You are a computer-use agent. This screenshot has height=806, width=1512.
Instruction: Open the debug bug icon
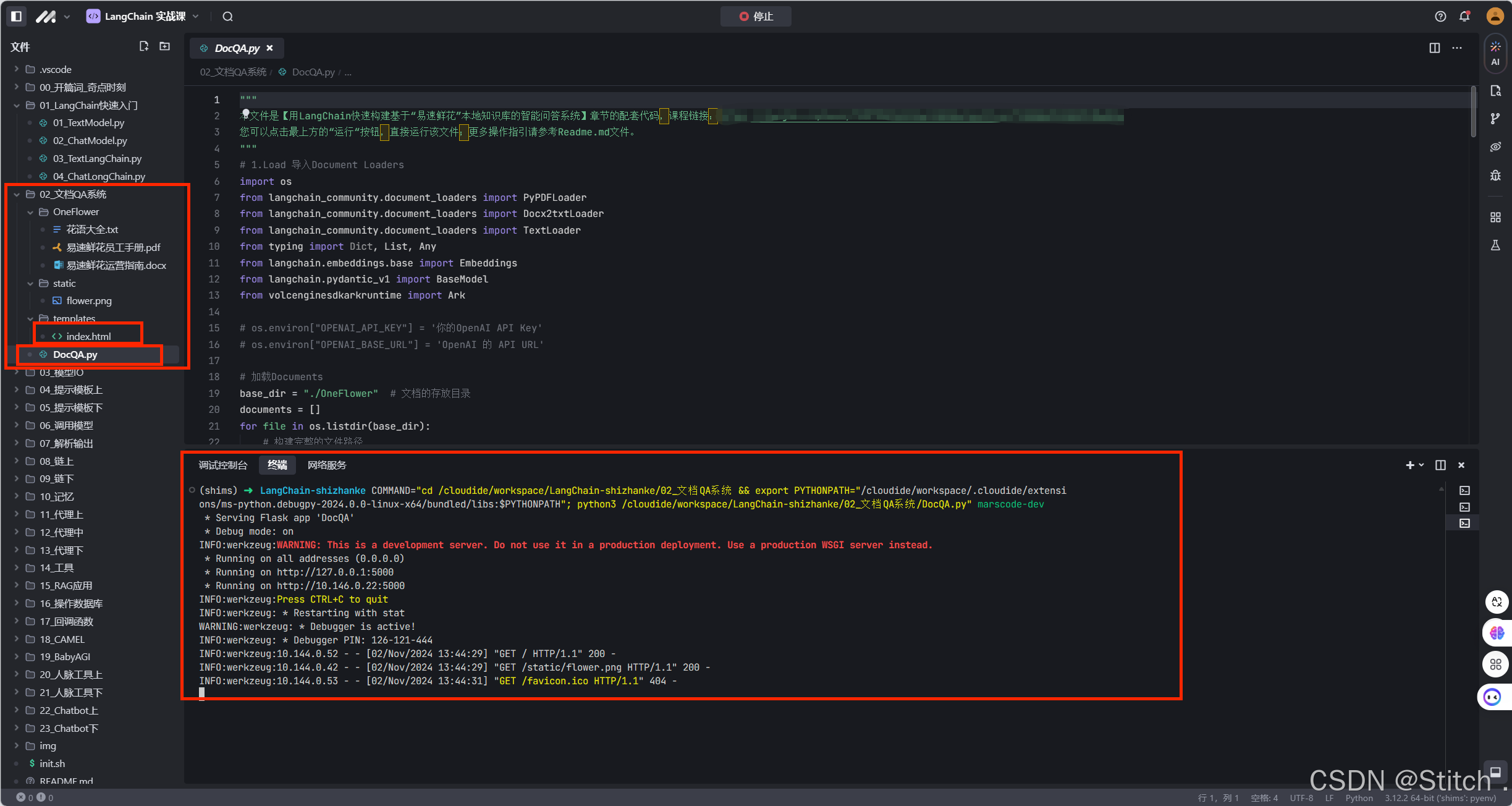coord(1495,176)
